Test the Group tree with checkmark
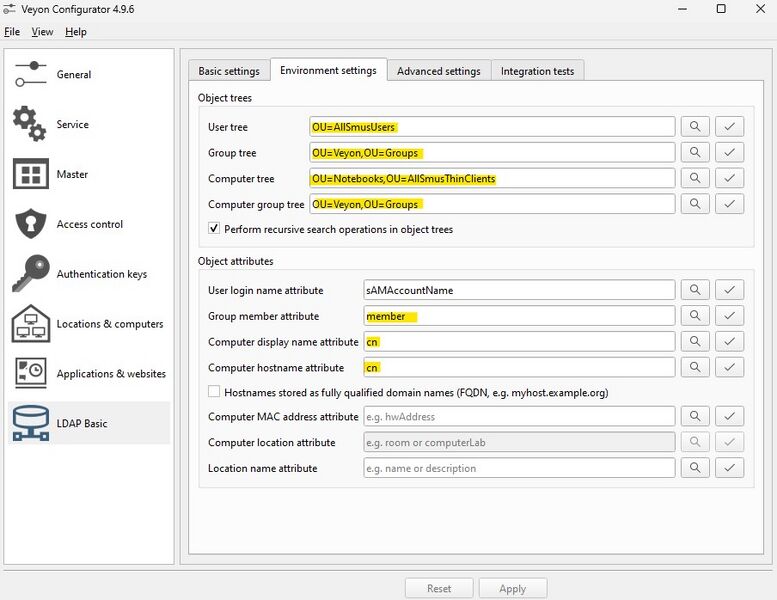777x600 pixels. click(729, 153)
